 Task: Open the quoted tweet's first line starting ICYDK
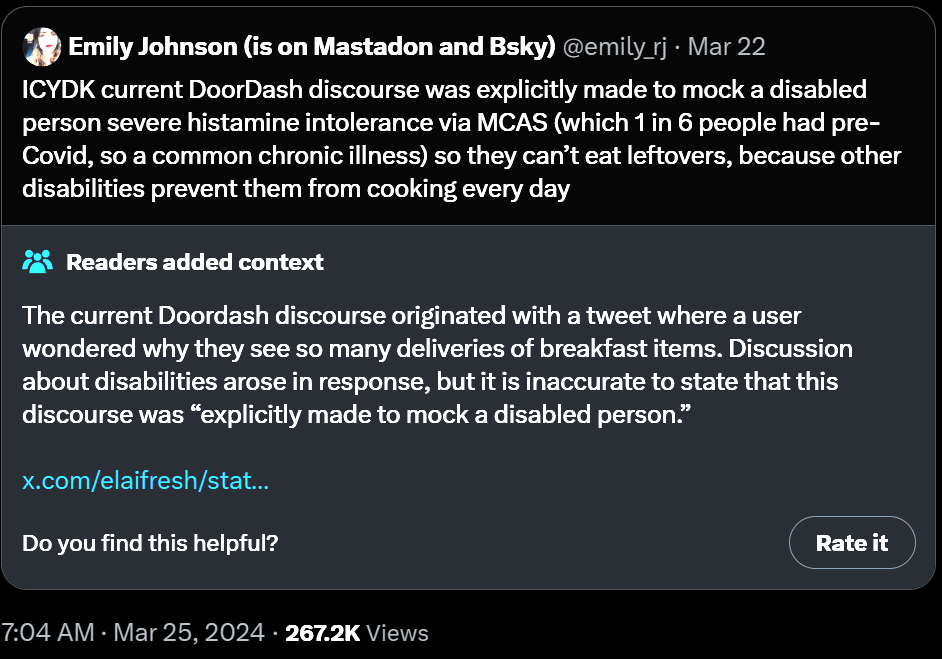pyautogui.click(x=445, y=90)
